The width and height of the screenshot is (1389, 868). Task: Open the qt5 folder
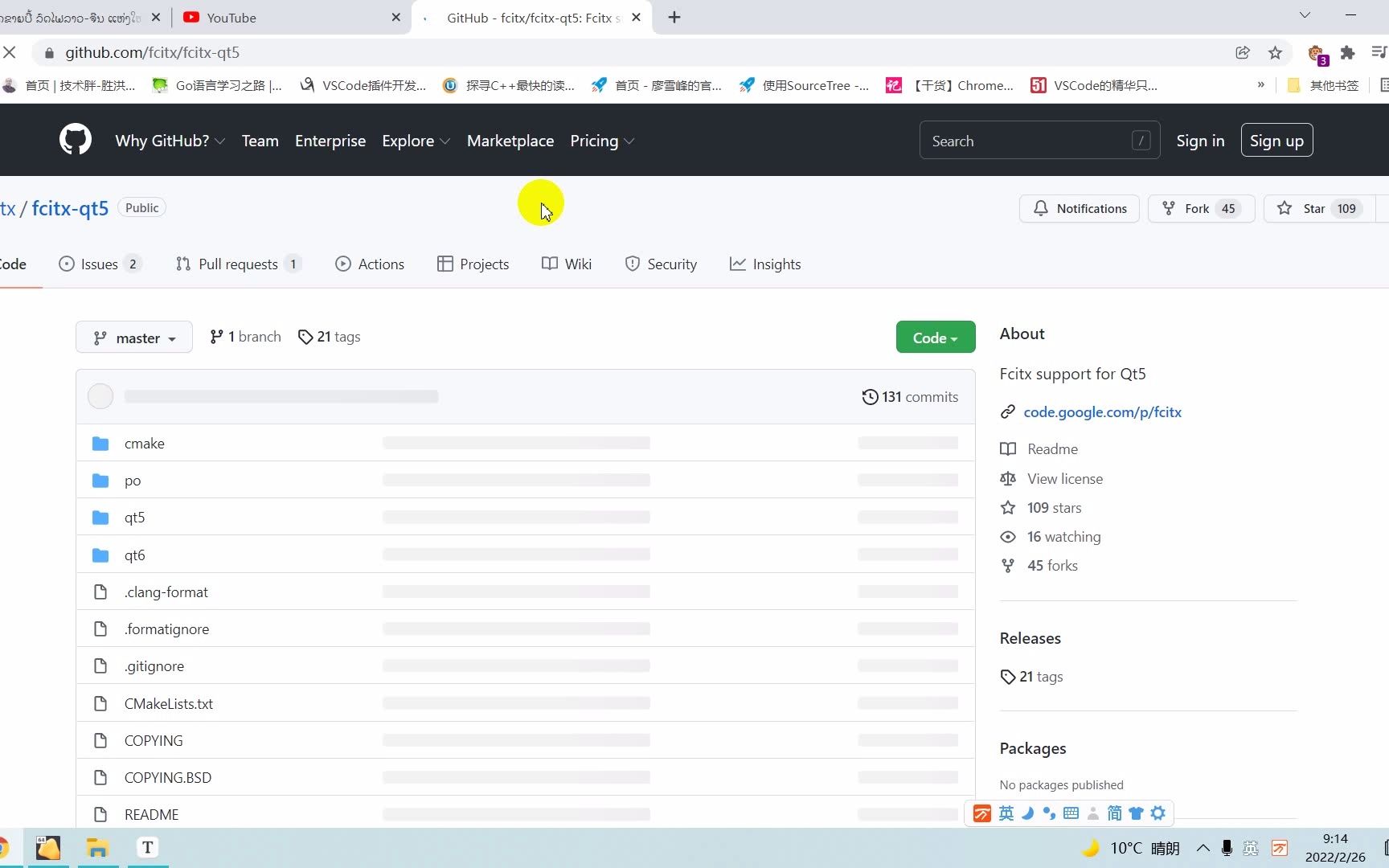135,518
